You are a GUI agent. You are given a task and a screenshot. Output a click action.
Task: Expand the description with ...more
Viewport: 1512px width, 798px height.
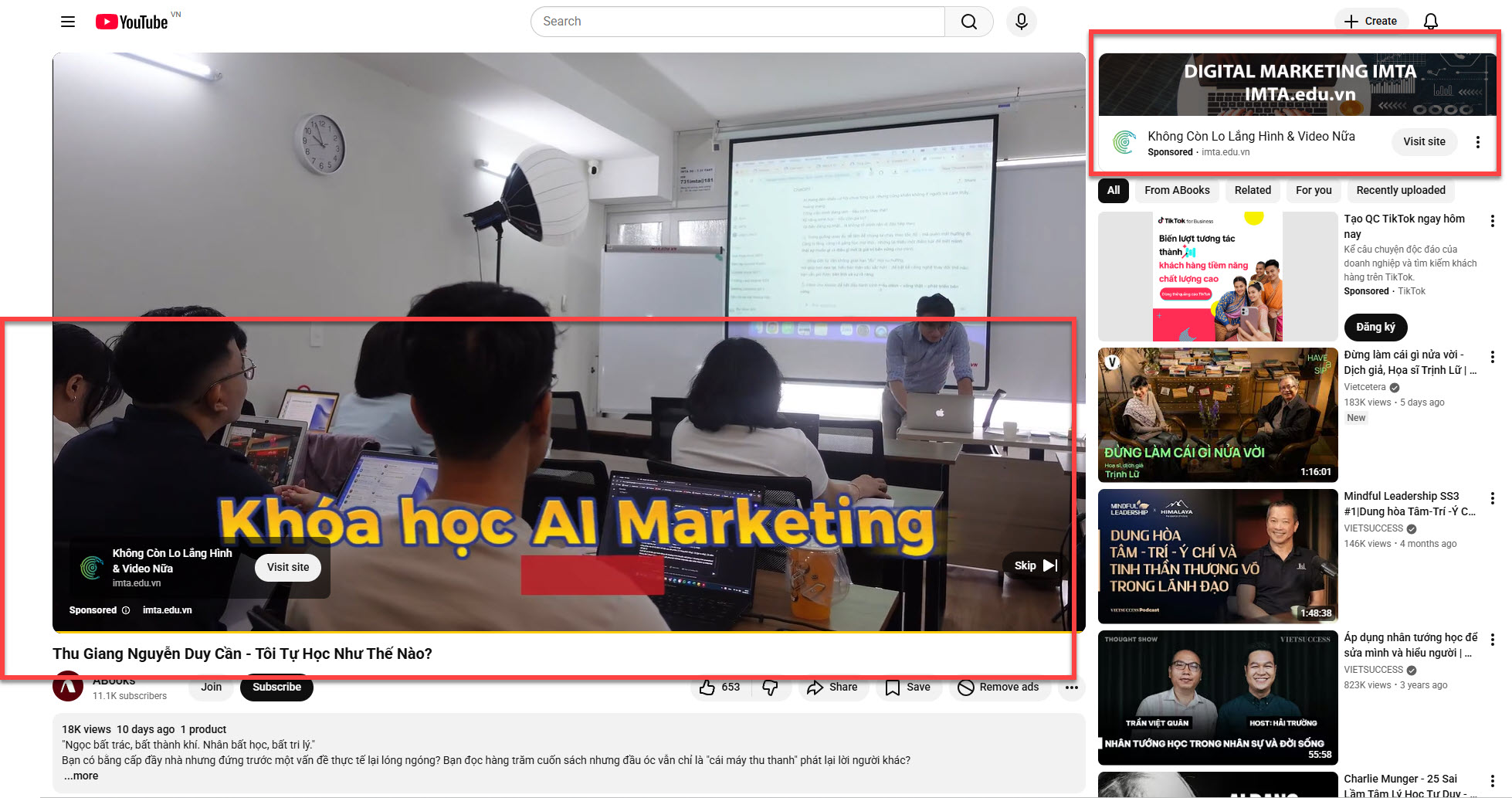click(80, 775)
